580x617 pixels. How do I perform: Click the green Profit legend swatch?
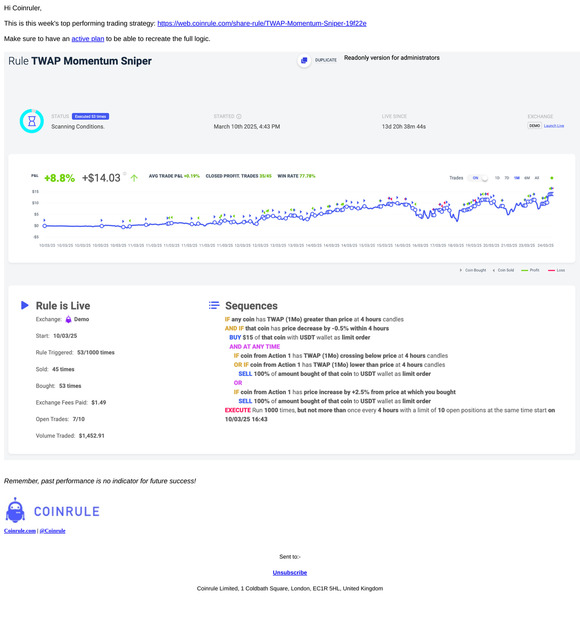525,270
